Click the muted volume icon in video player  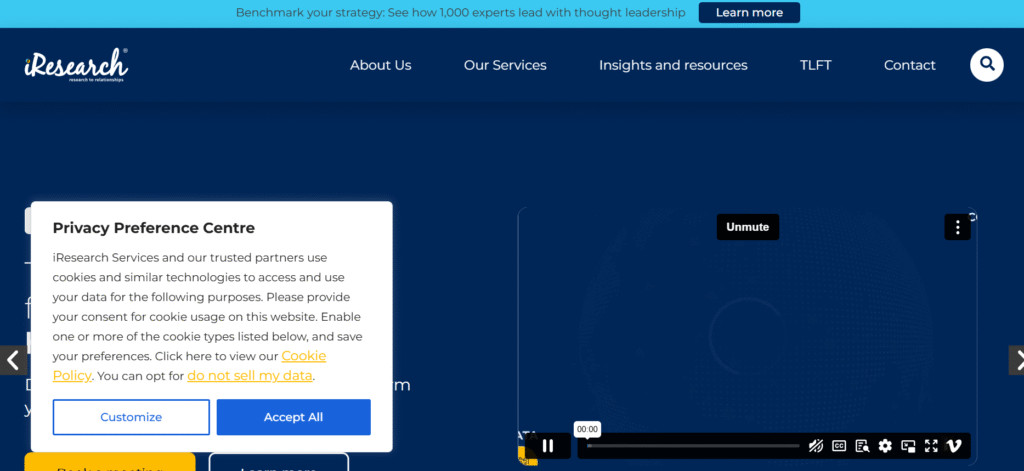point(816,446)
